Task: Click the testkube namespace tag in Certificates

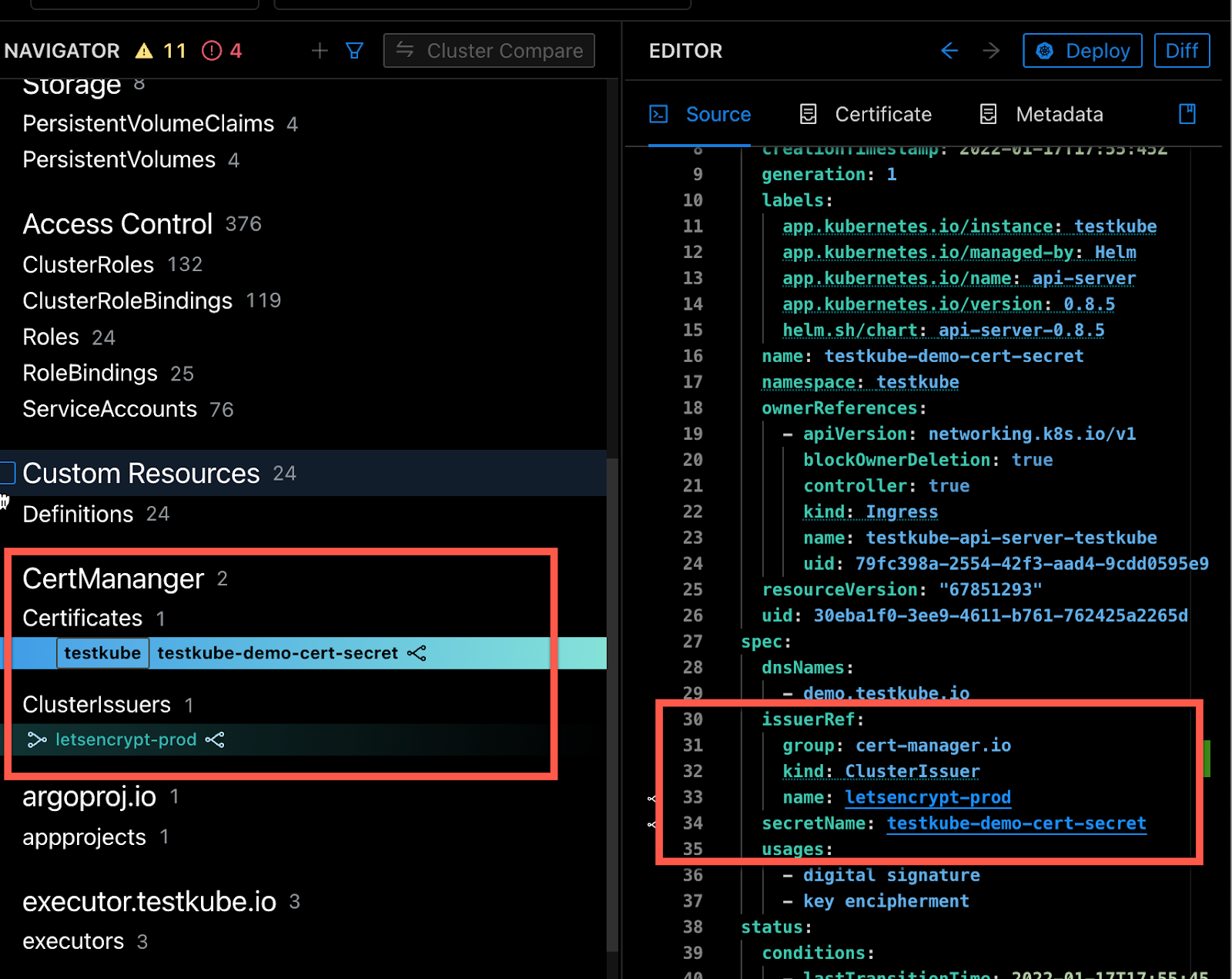Action: pos(102,653)
